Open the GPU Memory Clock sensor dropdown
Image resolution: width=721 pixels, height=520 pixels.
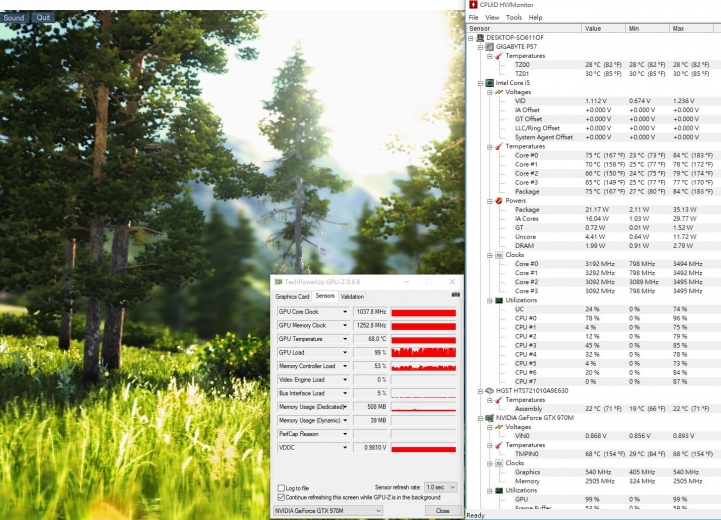[x=345, y=326]
